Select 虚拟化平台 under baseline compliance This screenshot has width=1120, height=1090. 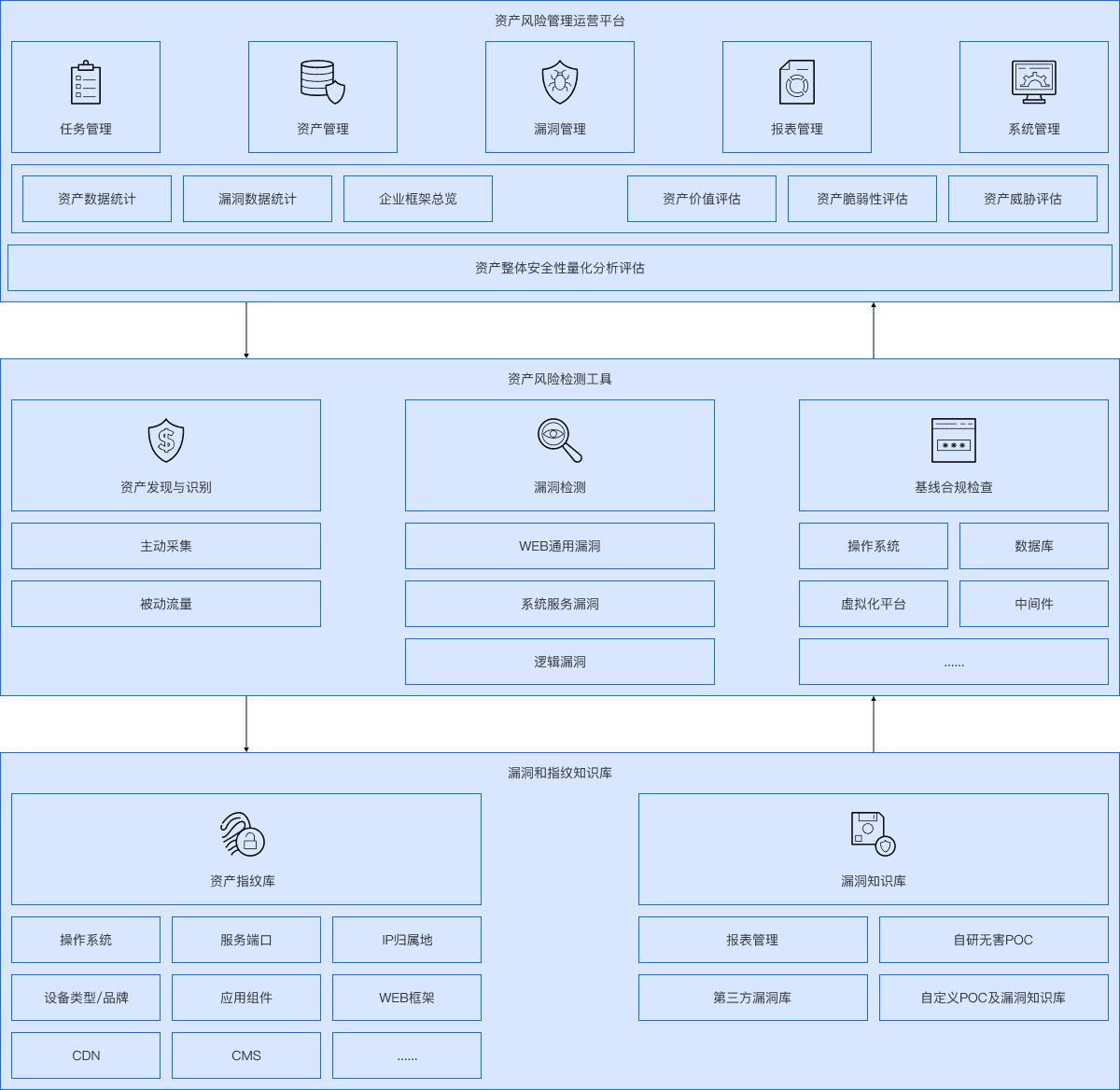tap(874, 604)
